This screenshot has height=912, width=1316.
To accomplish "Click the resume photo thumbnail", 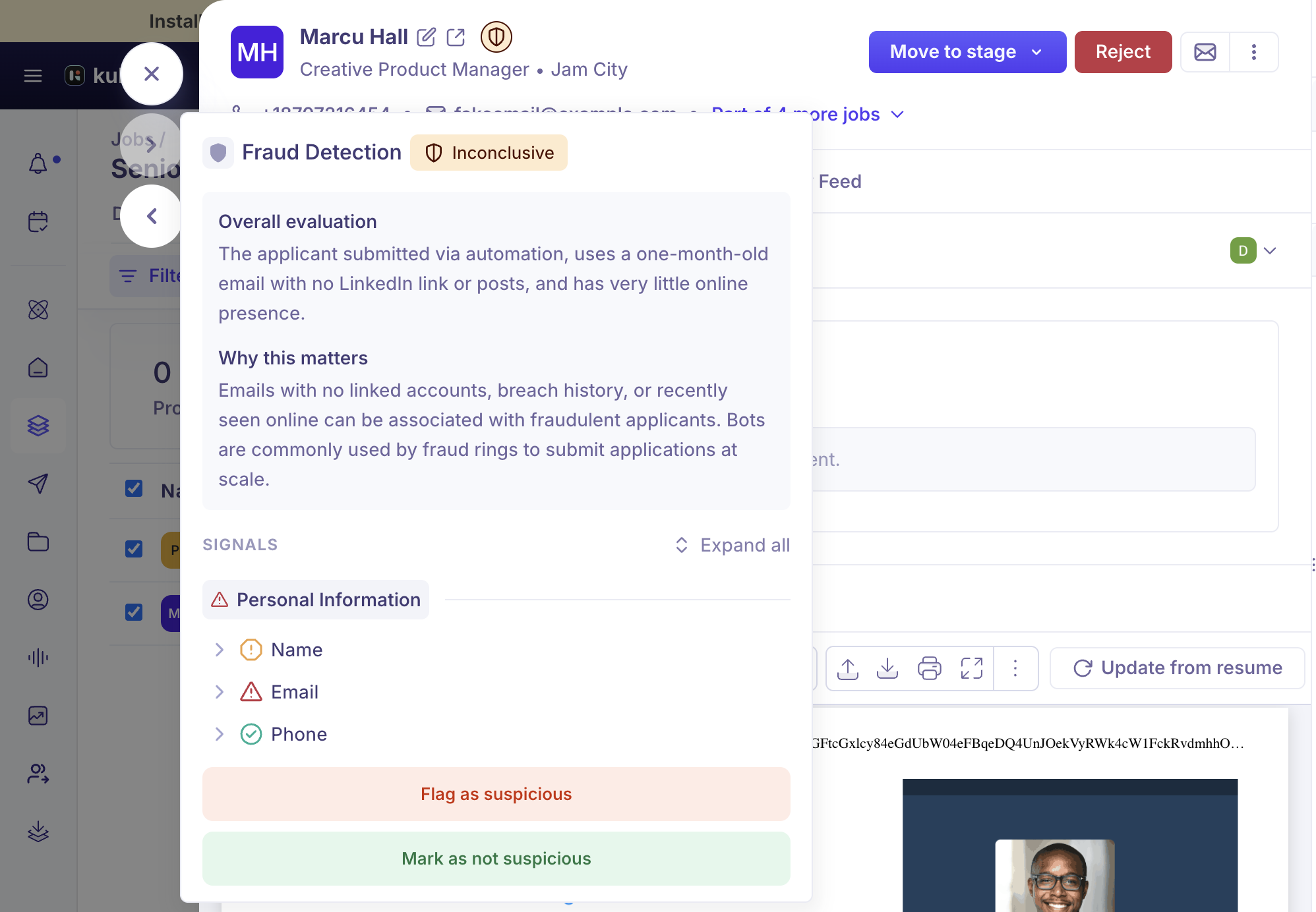I will tap(1055, 876).
